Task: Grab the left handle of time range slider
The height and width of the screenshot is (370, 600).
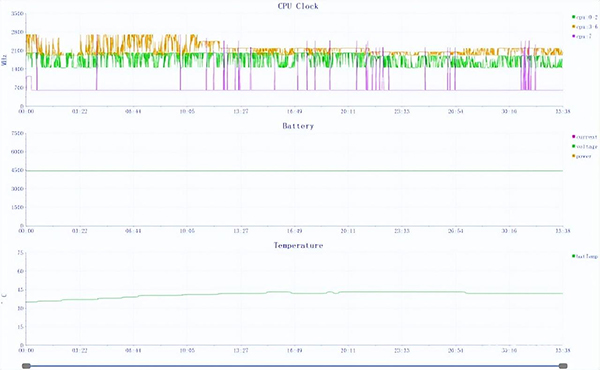Action: coord(26,366)
